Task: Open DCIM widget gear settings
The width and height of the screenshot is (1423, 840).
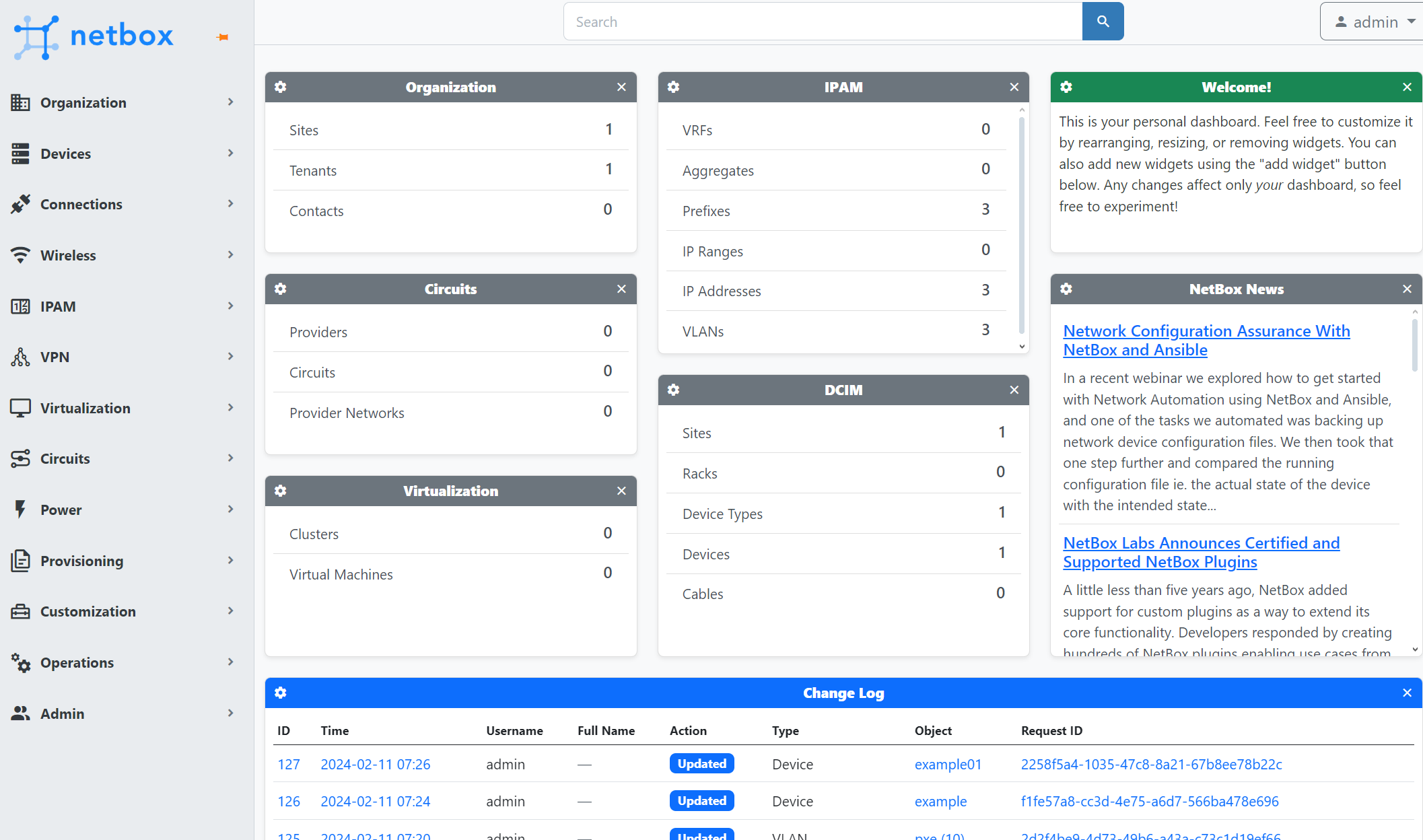Action: tap(673, 390)
